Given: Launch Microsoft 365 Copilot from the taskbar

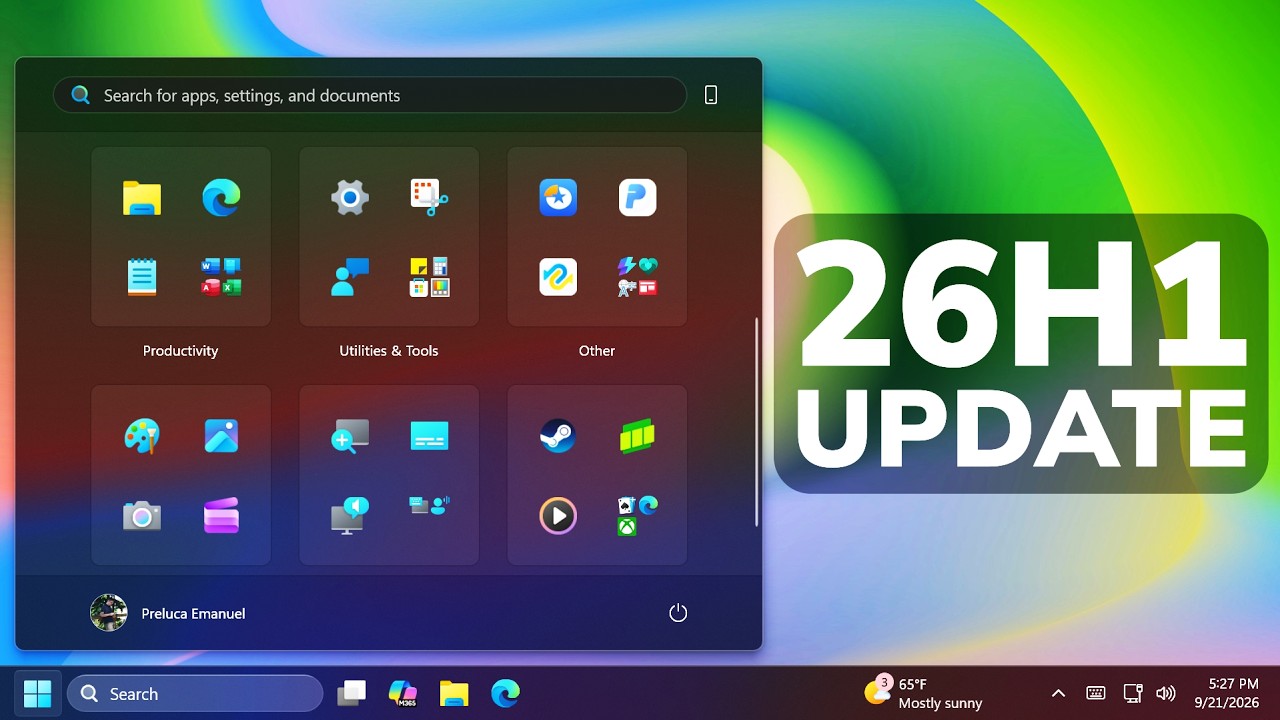Looking at the screenshot, I should 402,693.
